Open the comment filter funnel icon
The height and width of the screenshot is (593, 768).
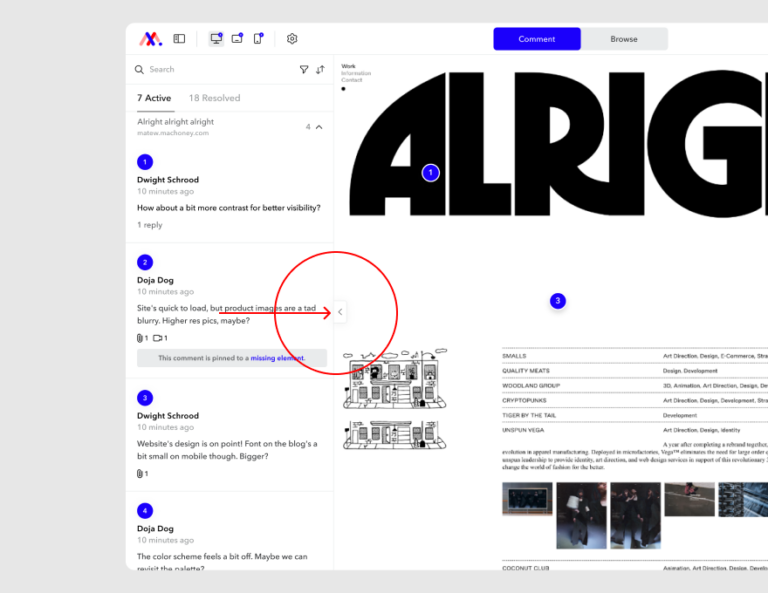[304, 70]
